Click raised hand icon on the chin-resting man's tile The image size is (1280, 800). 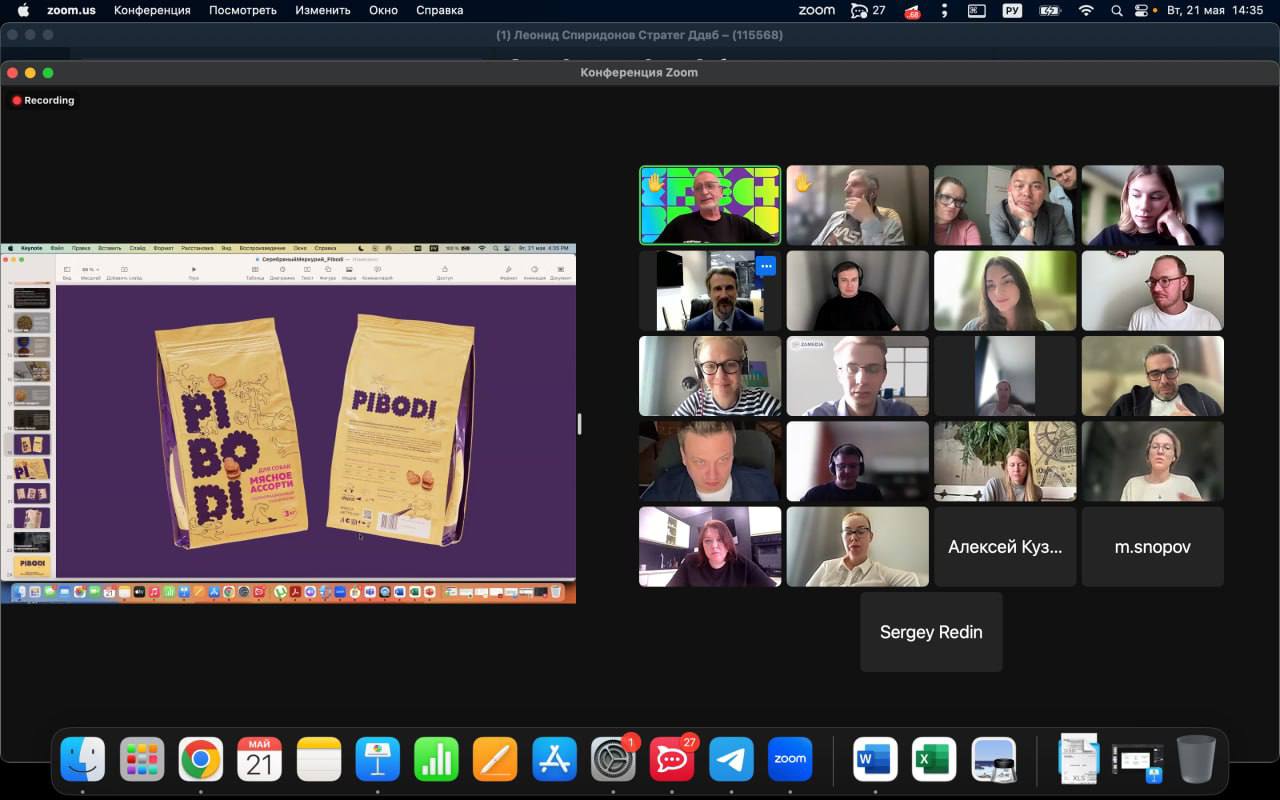click(803, 183)
